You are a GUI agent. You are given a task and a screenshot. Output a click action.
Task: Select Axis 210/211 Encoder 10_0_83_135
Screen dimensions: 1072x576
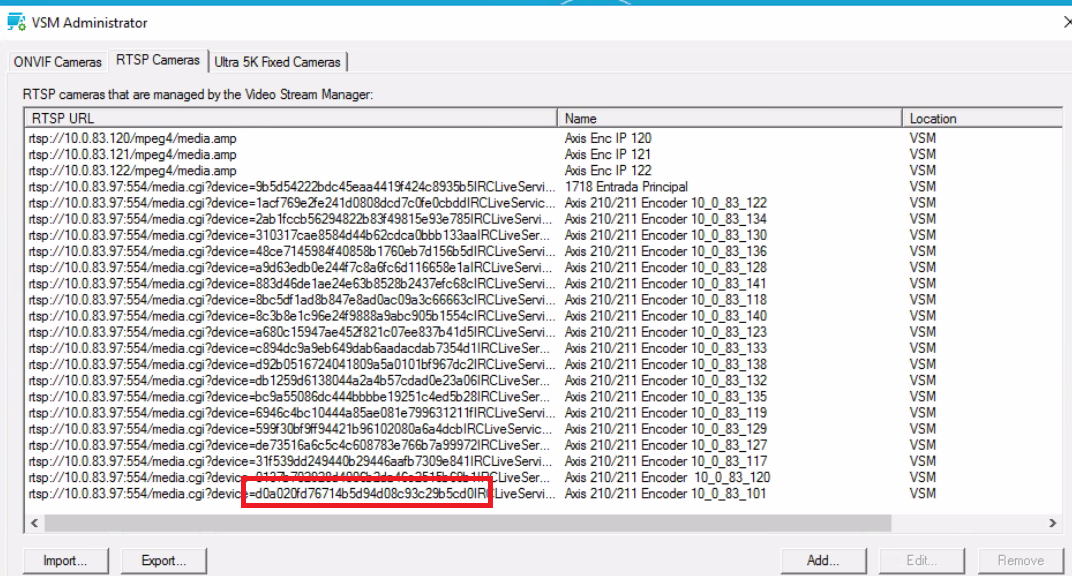pyautogui.click(x=665, y=398)
